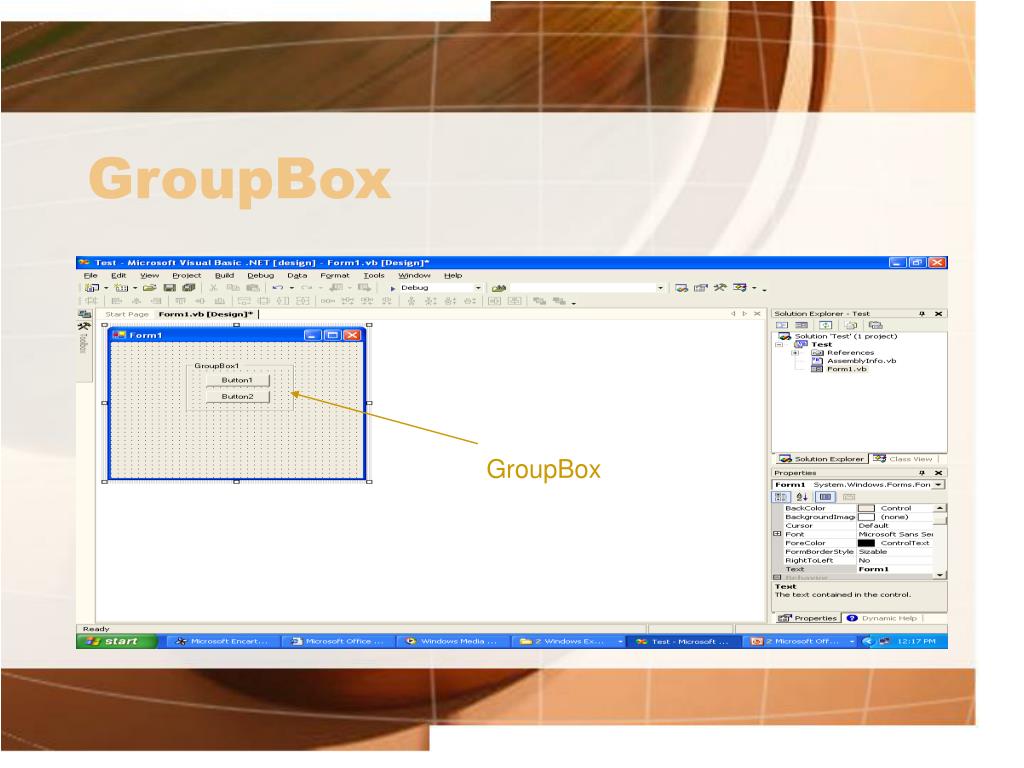1024x768 pixels.
Task: Click the Windows Start button
Action: tap(116, 641)
